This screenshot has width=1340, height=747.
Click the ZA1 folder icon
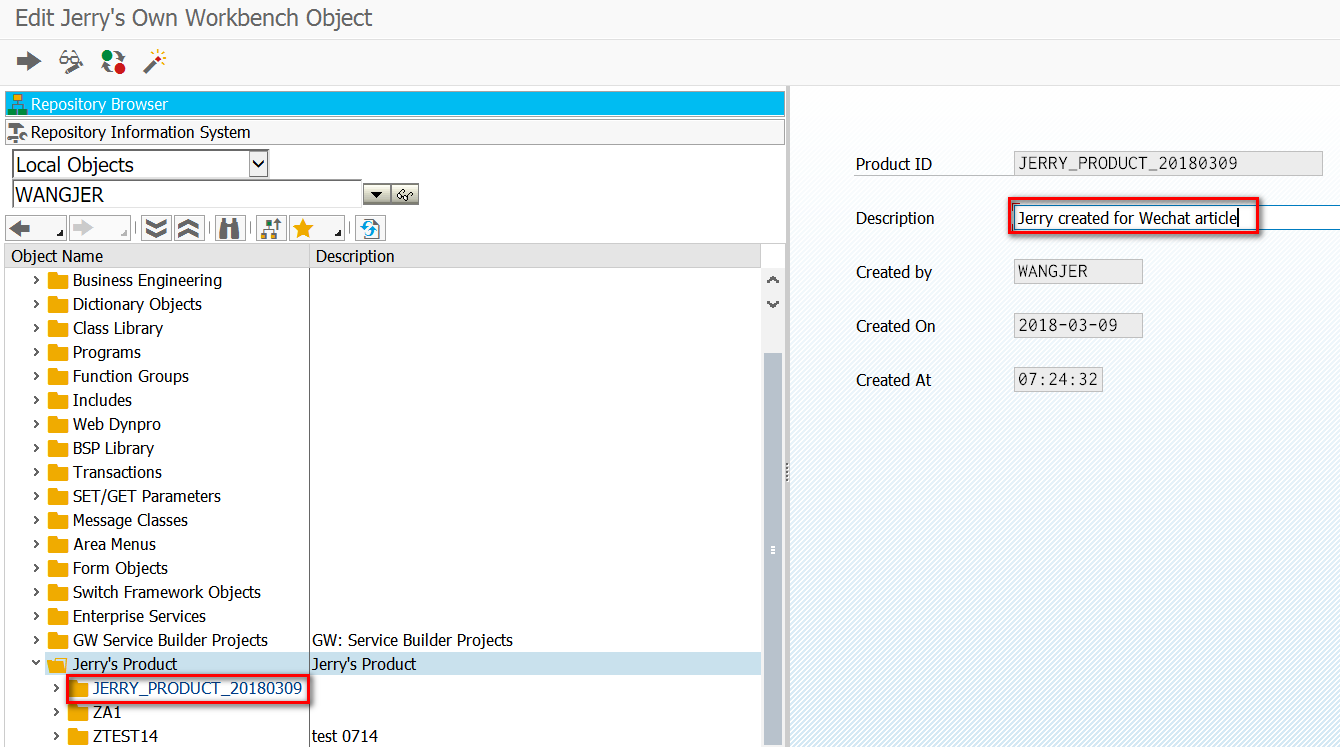pos(78,713)
